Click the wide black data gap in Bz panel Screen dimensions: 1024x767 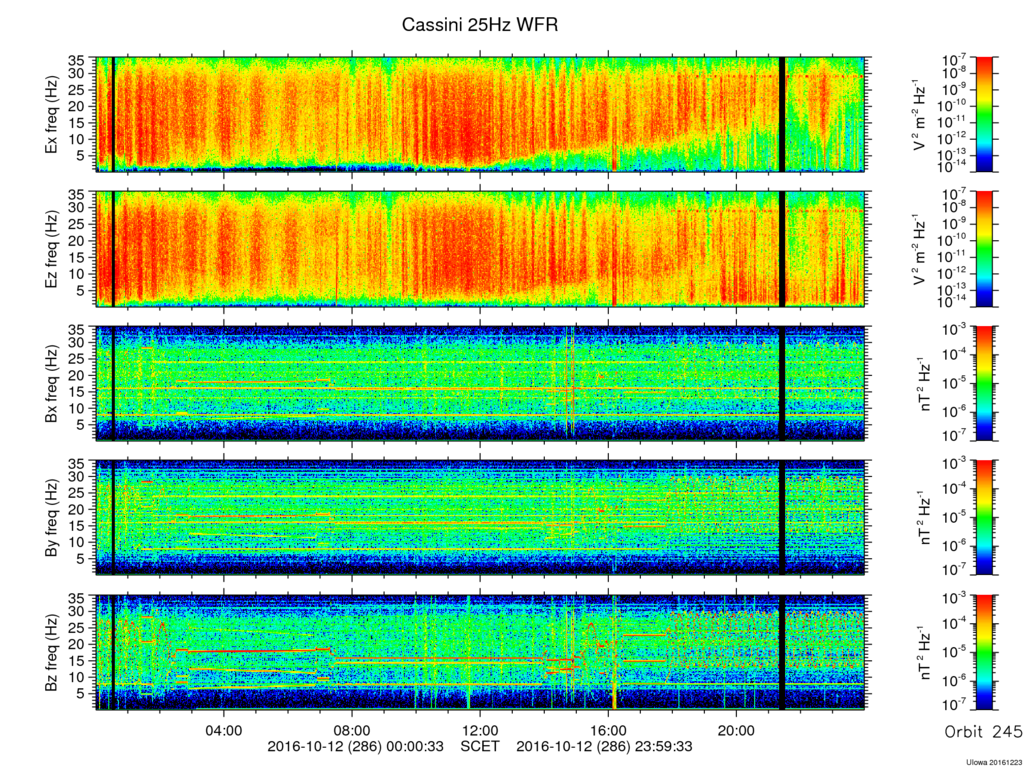[x=782, y=652]
